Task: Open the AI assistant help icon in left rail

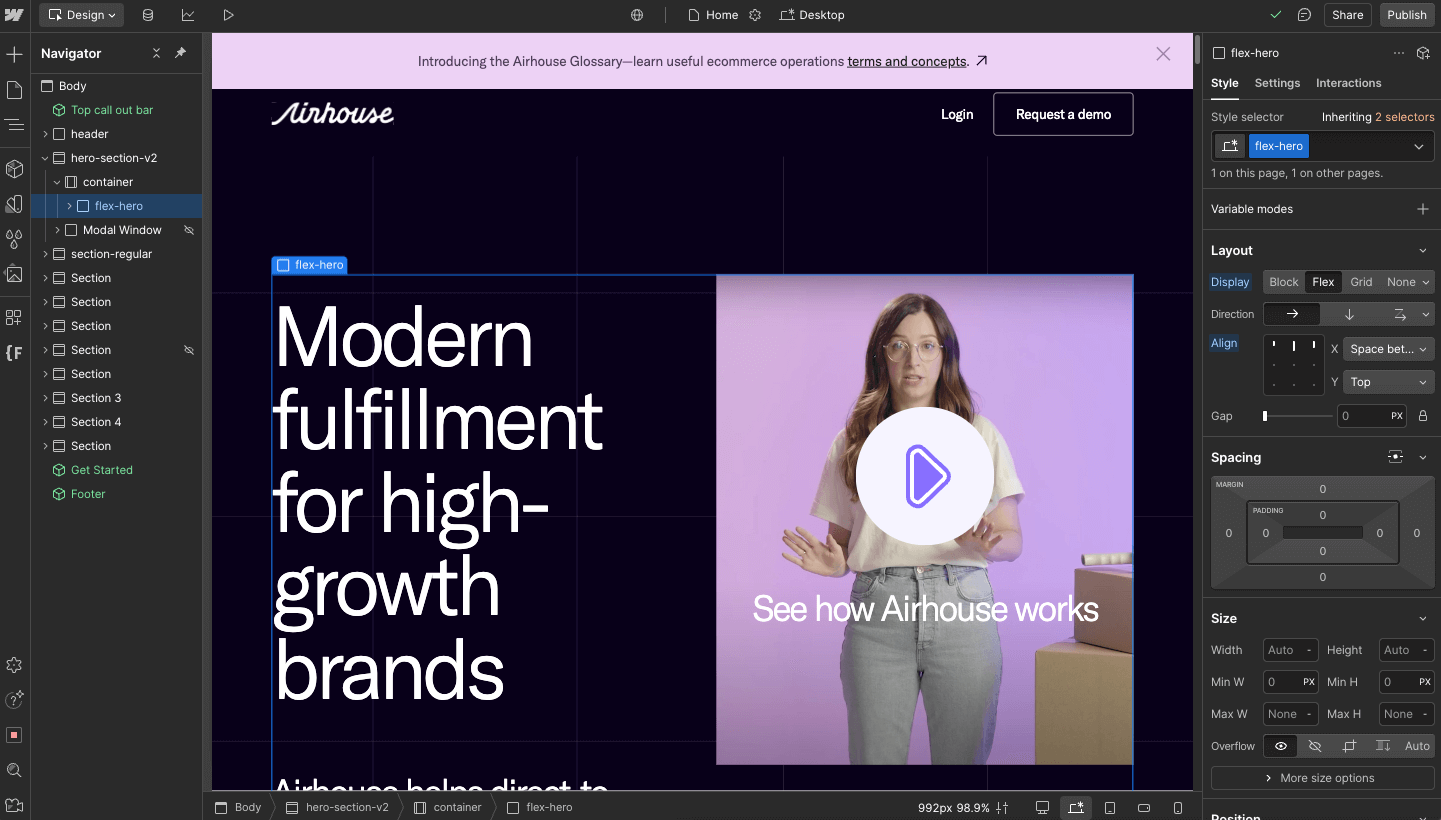Action: (14, 700)
